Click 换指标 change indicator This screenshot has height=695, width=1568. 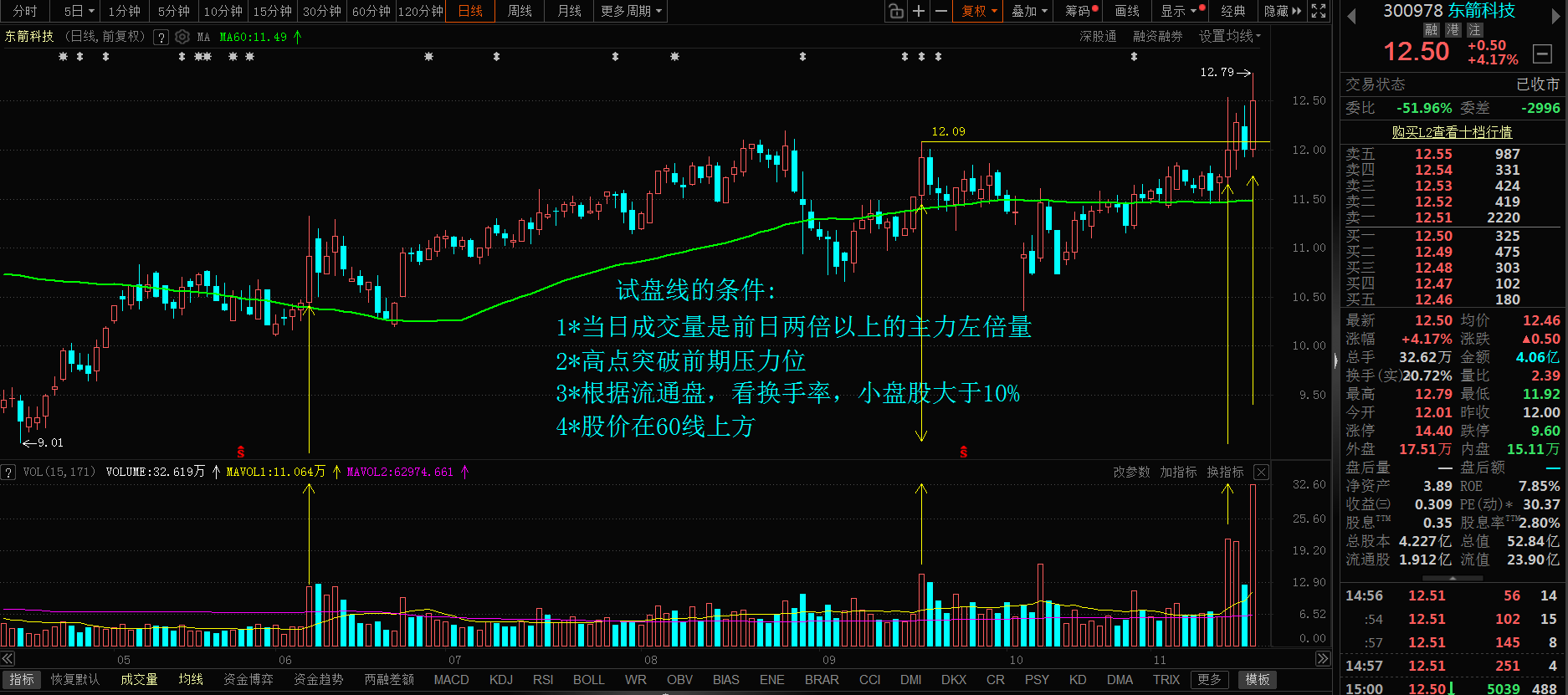(x=1225, y=473)
